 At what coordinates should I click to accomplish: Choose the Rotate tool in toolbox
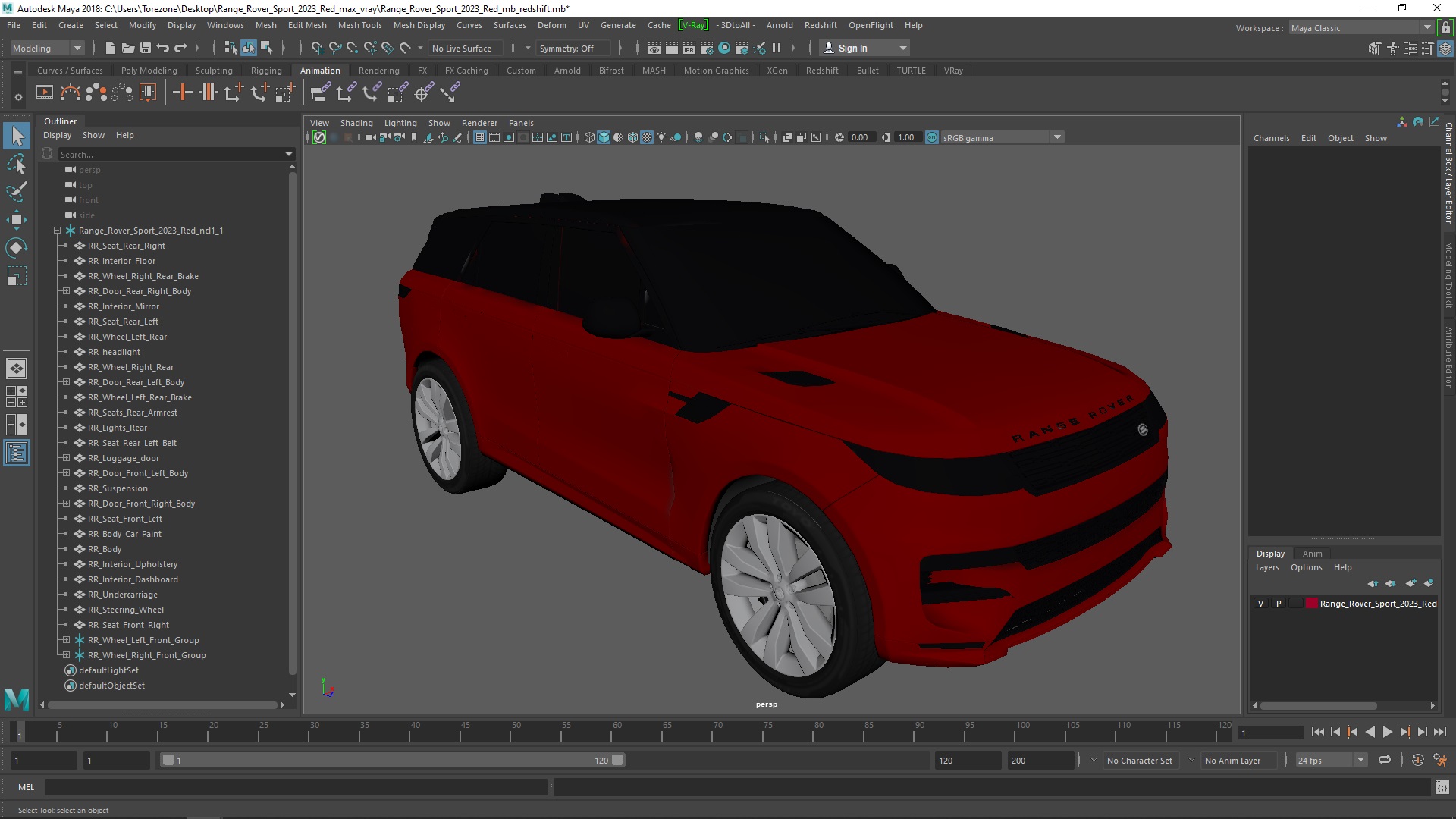pyautogui.click(x=17, y=248)
